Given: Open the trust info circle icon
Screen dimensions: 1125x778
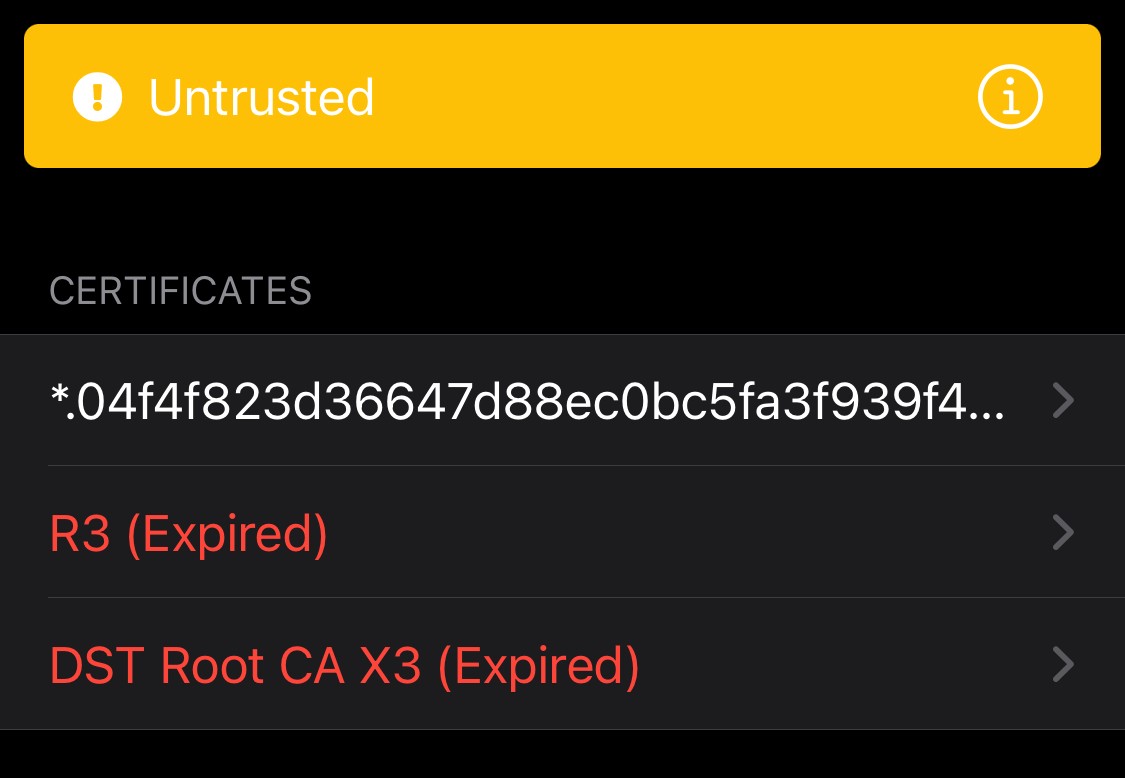Looking at the screenshot, I should point(1010,97).
